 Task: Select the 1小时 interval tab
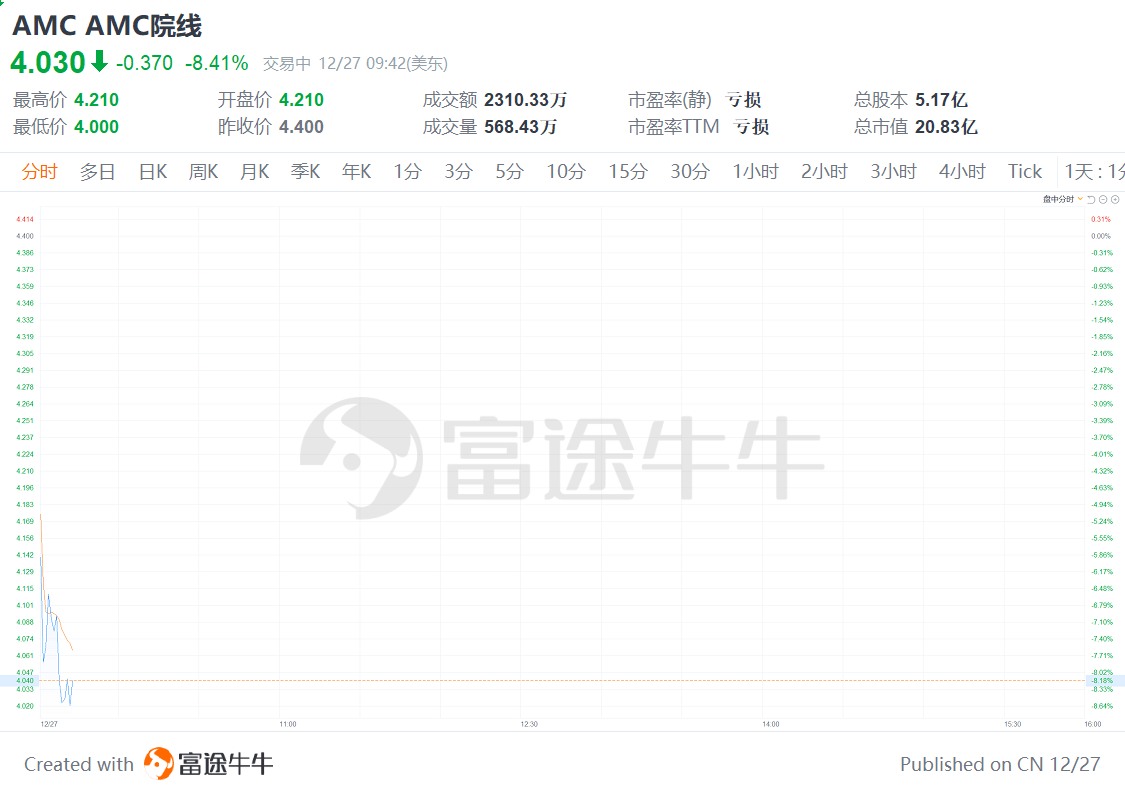[x=756, y=172]
